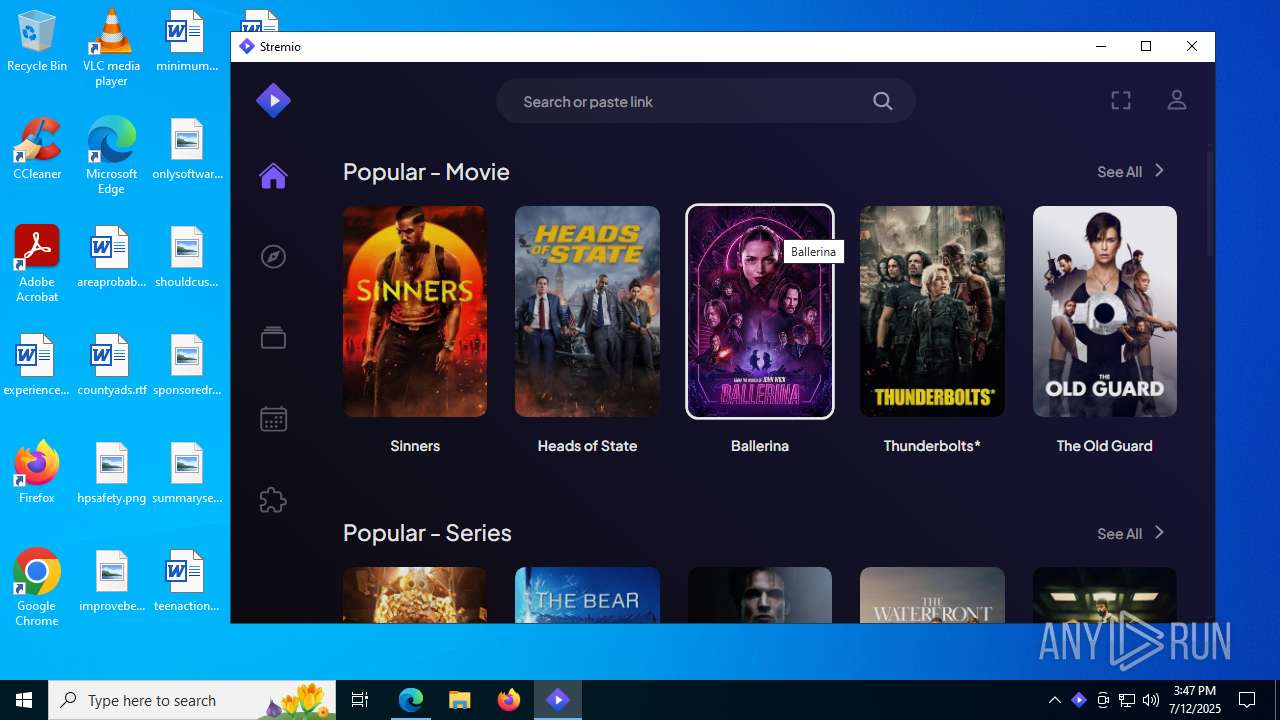
Task: Select the hpsafety.png desktop file
Action: (111, 474)
